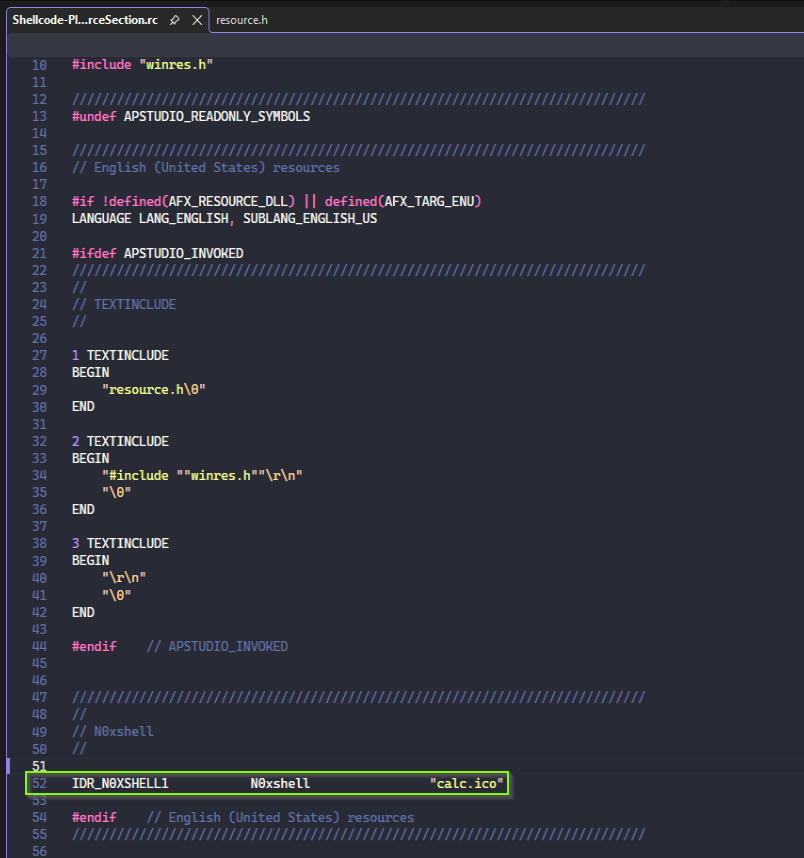
Task: Click the 1 TEXTINCLUDE line
Action: [x=120, y=355]
